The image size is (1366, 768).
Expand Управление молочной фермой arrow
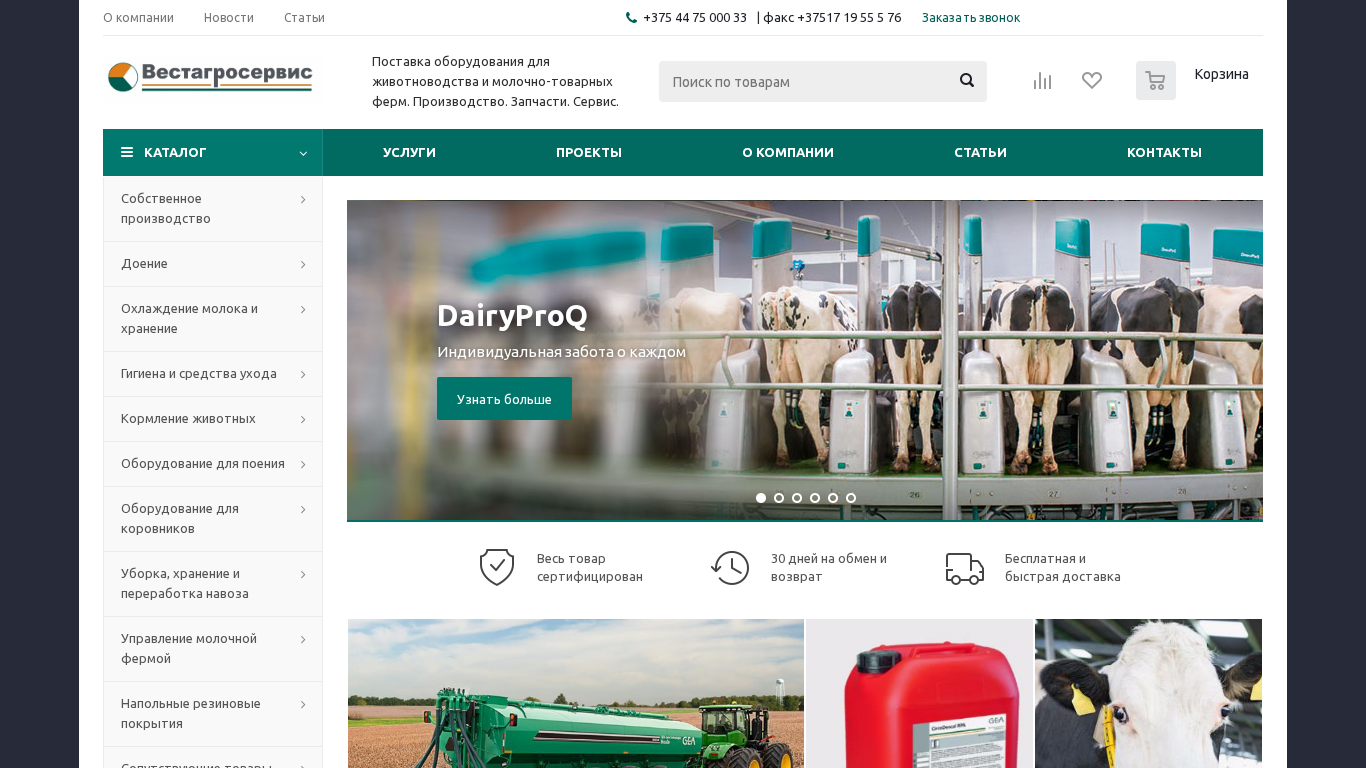tap(303, 640)
